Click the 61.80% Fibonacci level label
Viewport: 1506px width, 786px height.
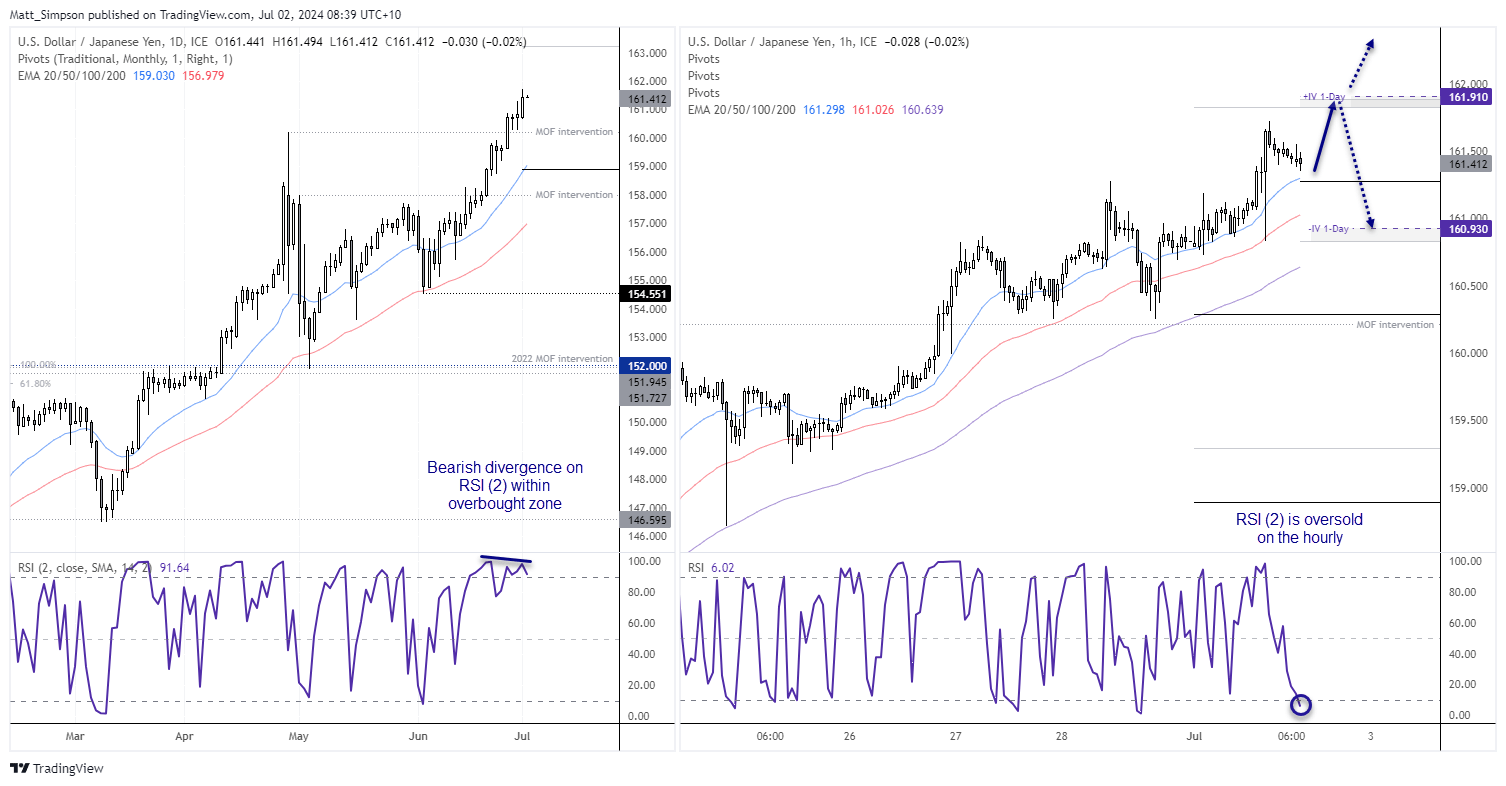(33, 382)
